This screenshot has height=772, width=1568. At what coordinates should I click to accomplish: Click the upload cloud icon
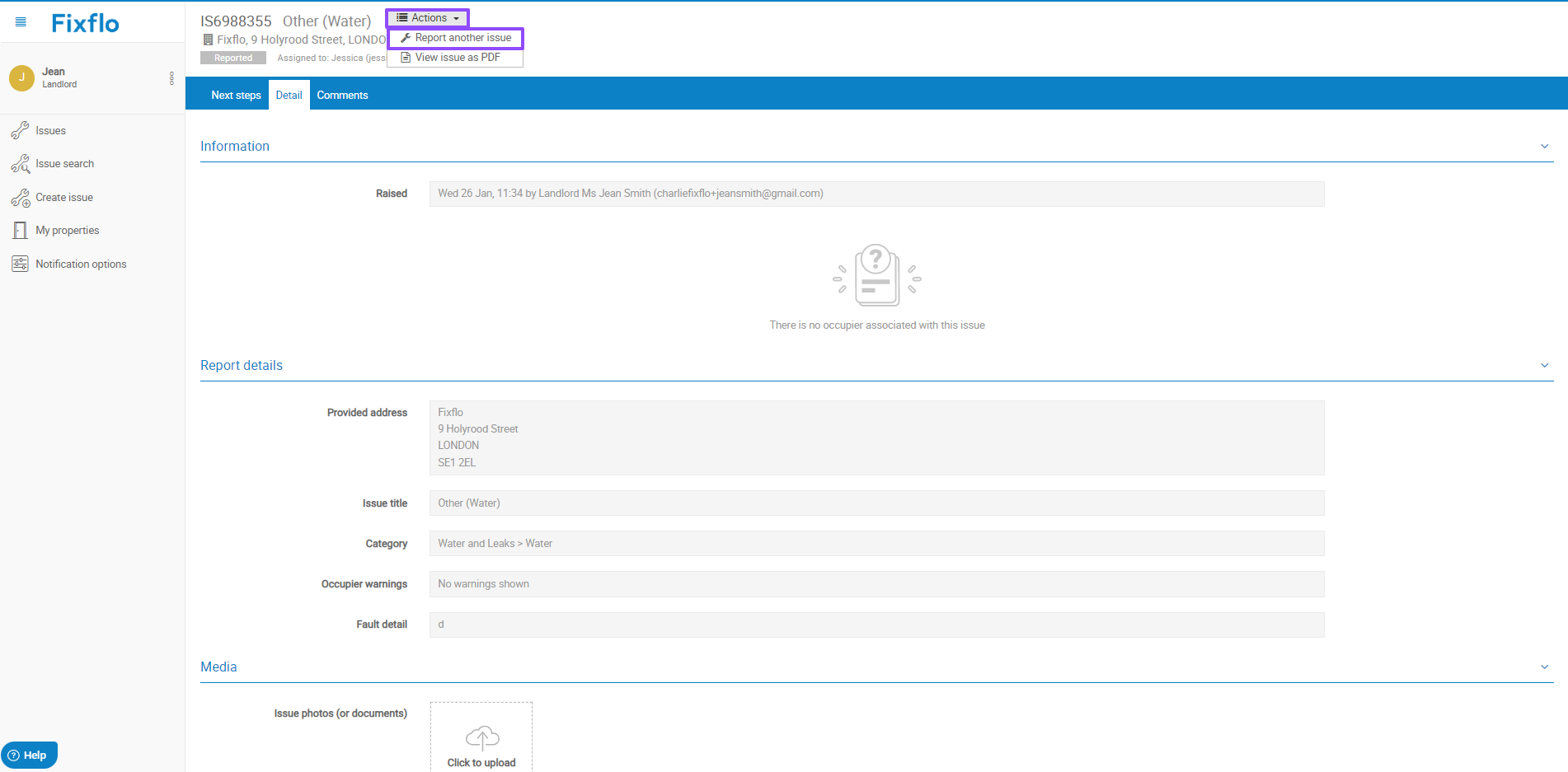[x=482, y=737]
